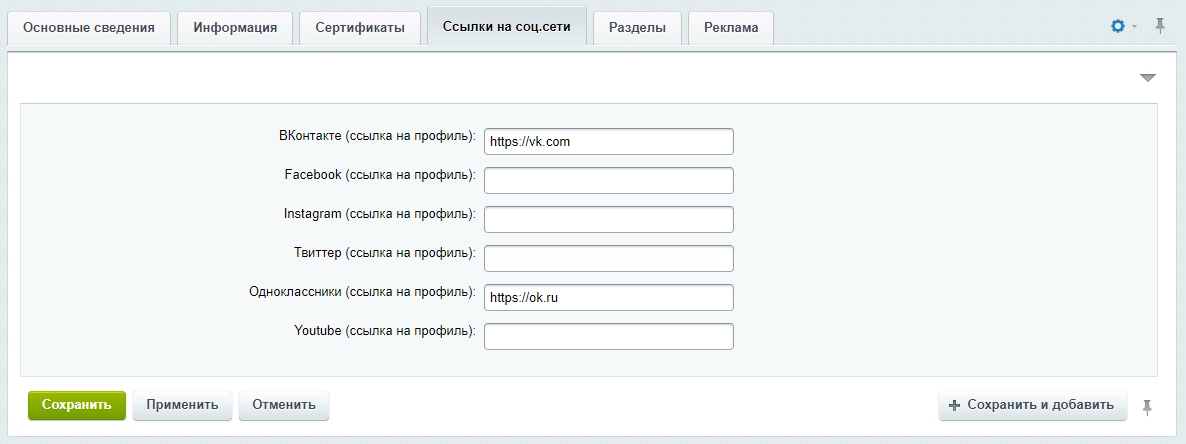
Task: Switch to the Реклама tab
Action: click(x=731, y=28)
